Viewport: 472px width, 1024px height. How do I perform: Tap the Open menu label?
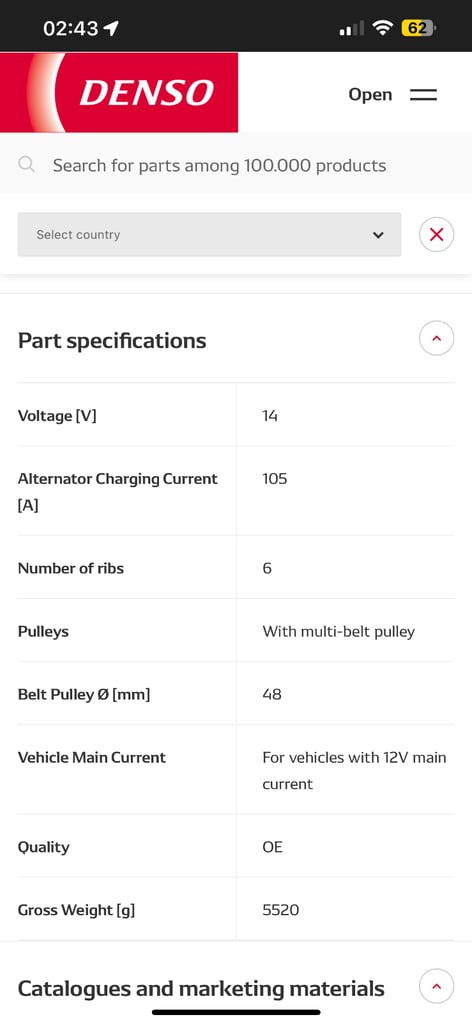(370, 95)
